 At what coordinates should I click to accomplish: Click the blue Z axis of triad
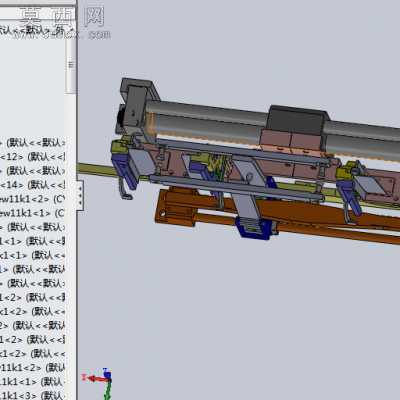point(107,374)
